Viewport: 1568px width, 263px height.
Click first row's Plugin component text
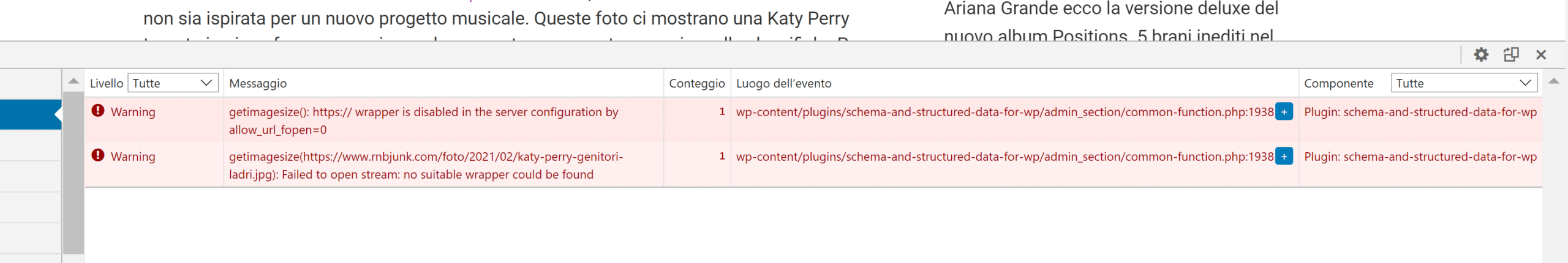click(x=1420, y=112)
